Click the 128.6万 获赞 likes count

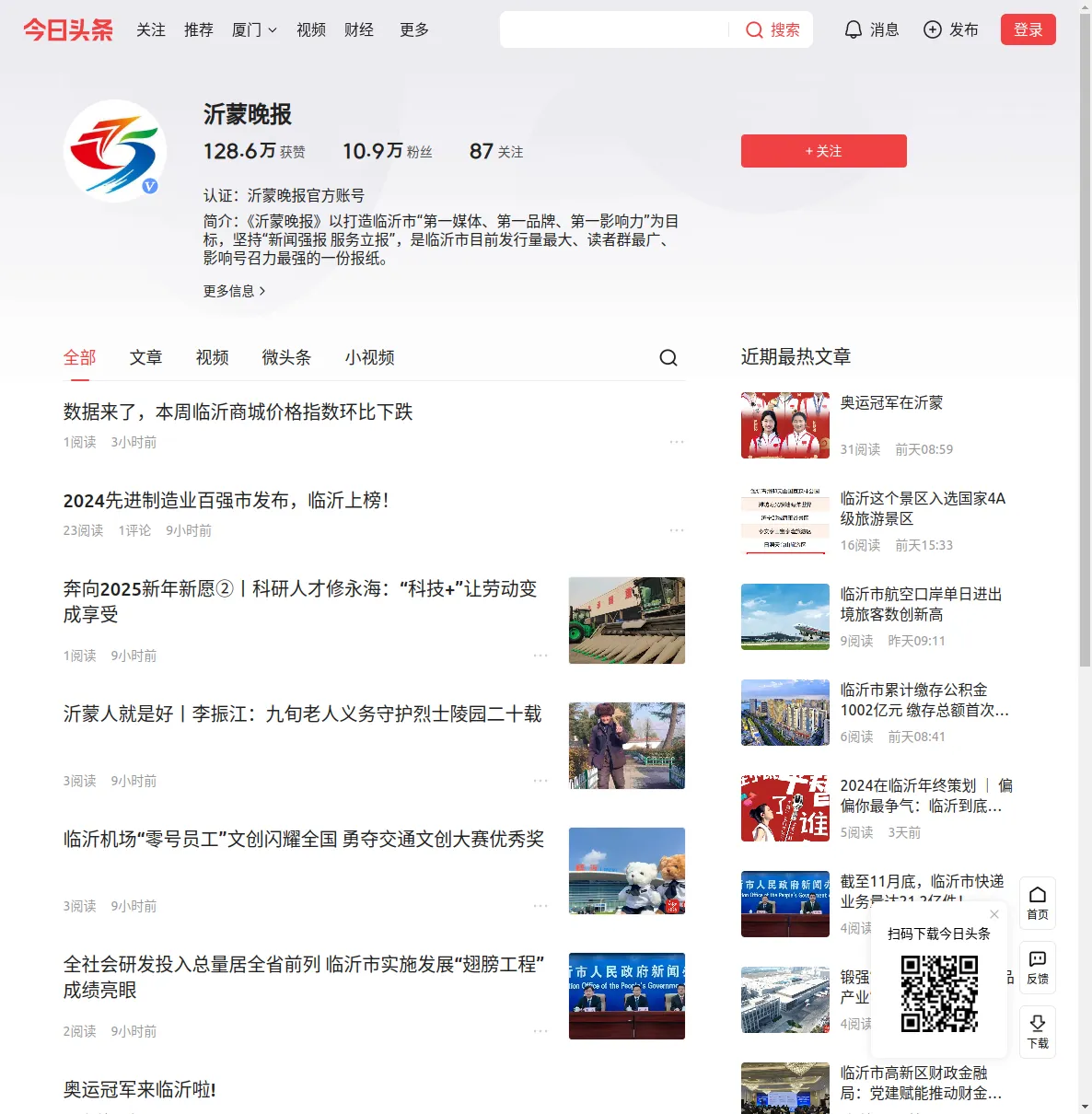pyautogui.click(x=254, y=151)
